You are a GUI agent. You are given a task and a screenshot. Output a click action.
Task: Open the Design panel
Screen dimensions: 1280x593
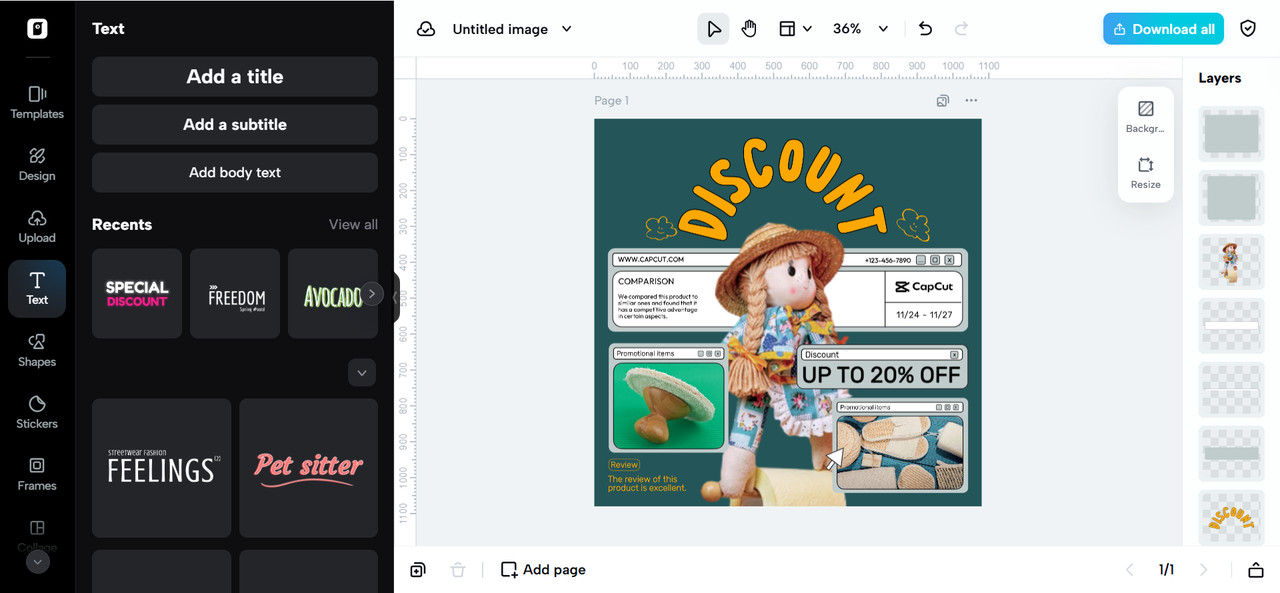tap(37, 165)
